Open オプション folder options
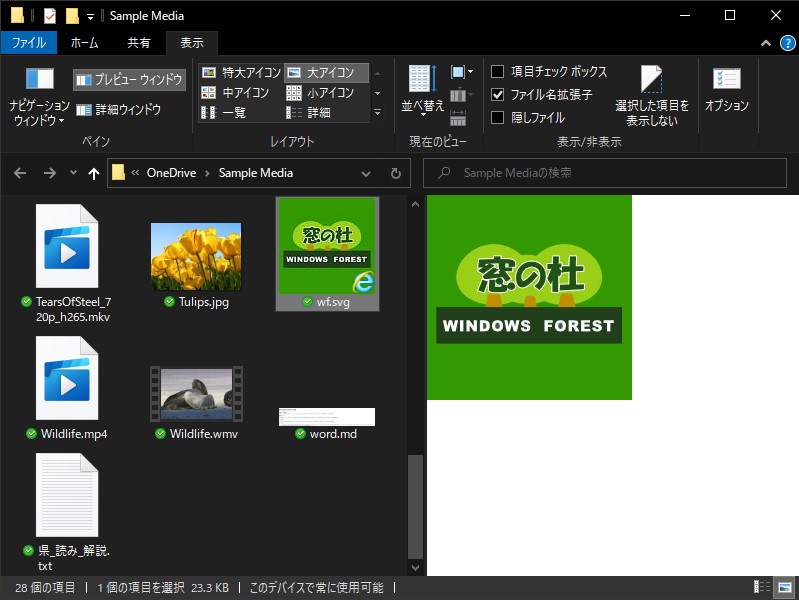This screenshot has height=600, width=799. [x=727, y=90]
